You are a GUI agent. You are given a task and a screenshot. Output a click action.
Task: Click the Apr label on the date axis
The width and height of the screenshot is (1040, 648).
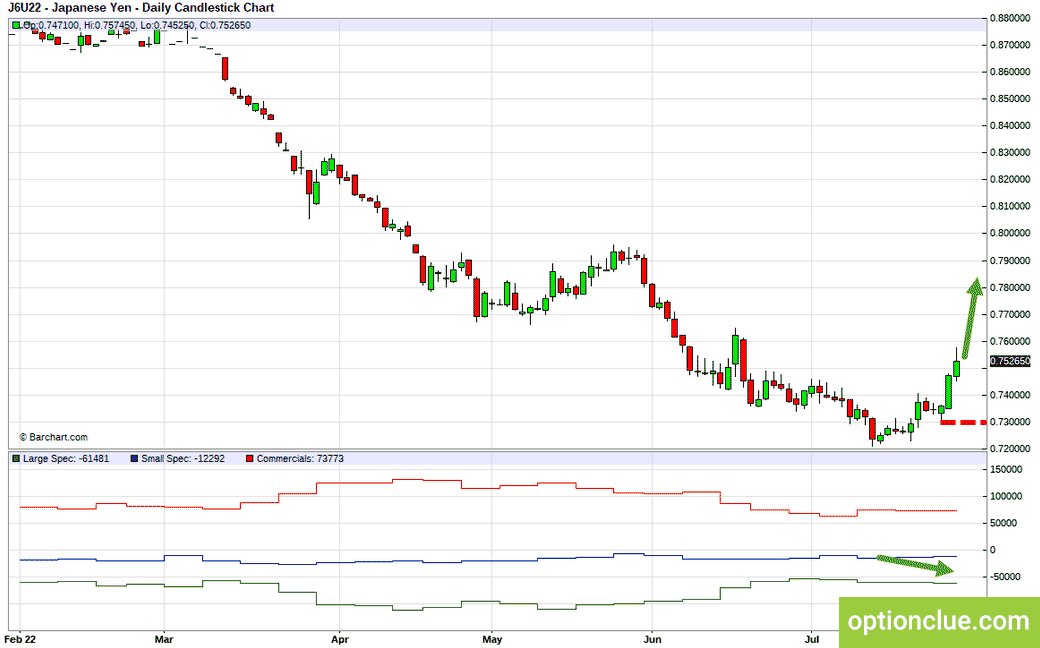click(x=340, y=639)
